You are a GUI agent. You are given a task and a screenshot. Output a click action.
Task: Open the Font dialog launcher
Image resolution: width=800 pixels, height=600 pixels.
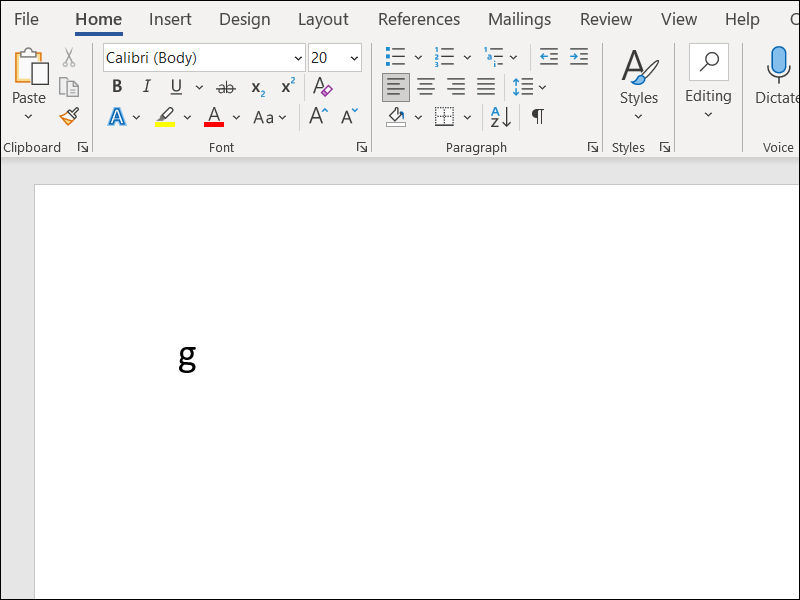tap(361, 147)
